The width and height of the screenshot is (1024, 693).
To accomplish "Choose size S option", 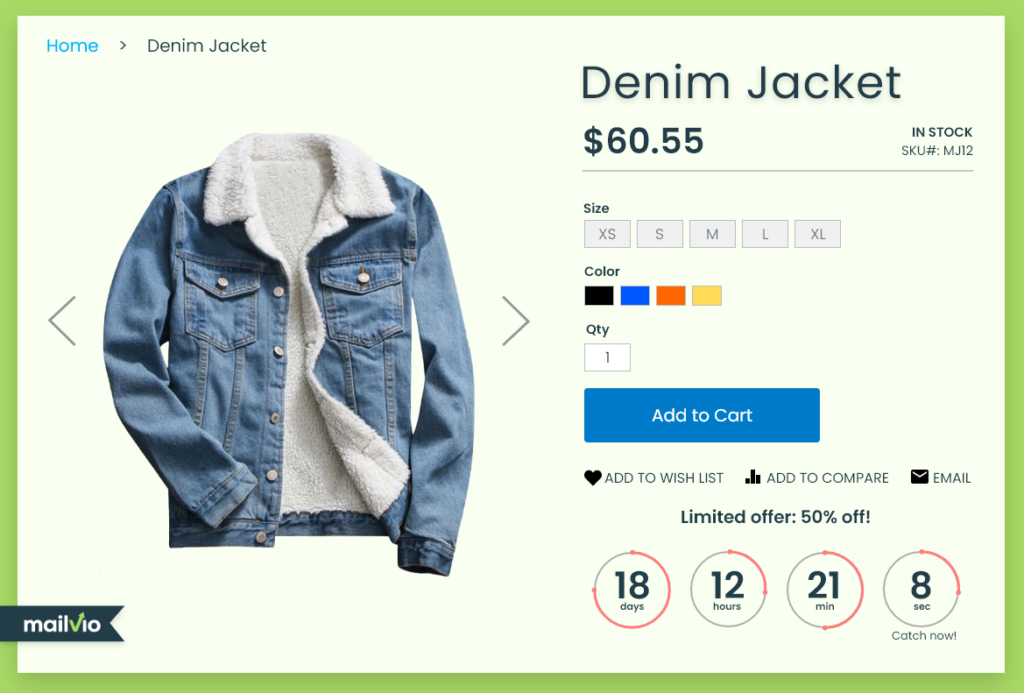I will pos(660,234).
